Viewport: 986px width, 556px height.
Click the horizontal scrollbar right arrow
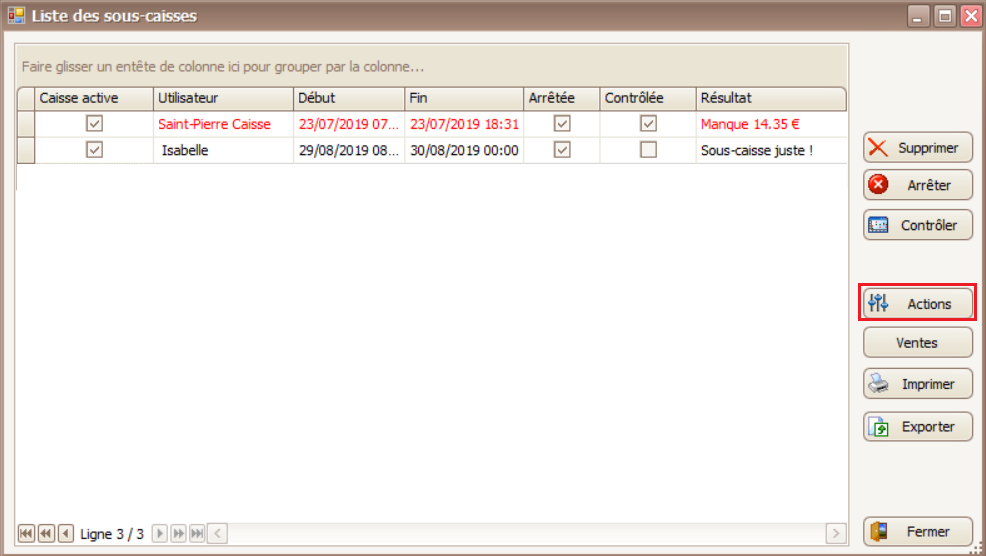[836, 533]
